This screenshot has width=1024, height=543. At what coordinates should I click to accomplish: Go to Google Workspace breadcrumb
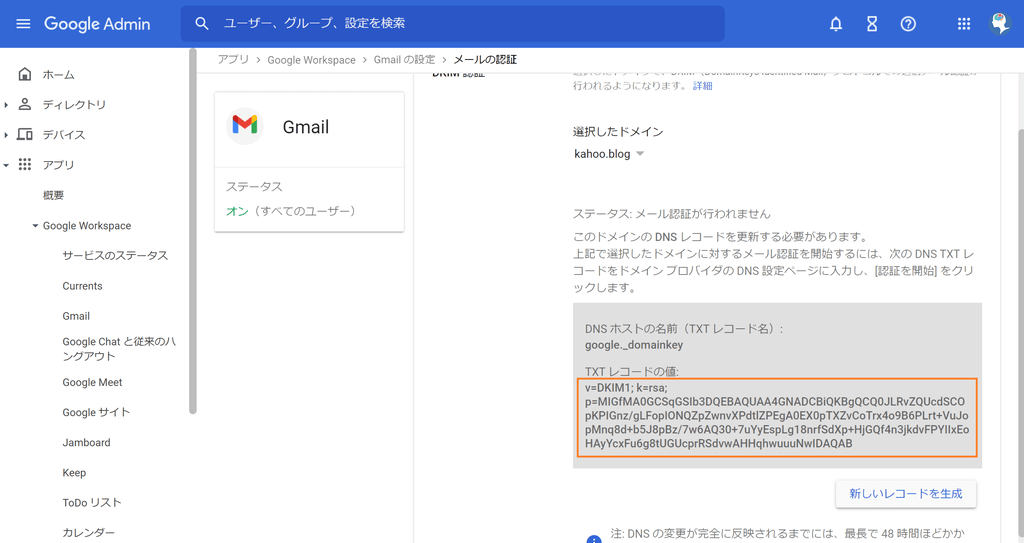(x=312, y=59)
